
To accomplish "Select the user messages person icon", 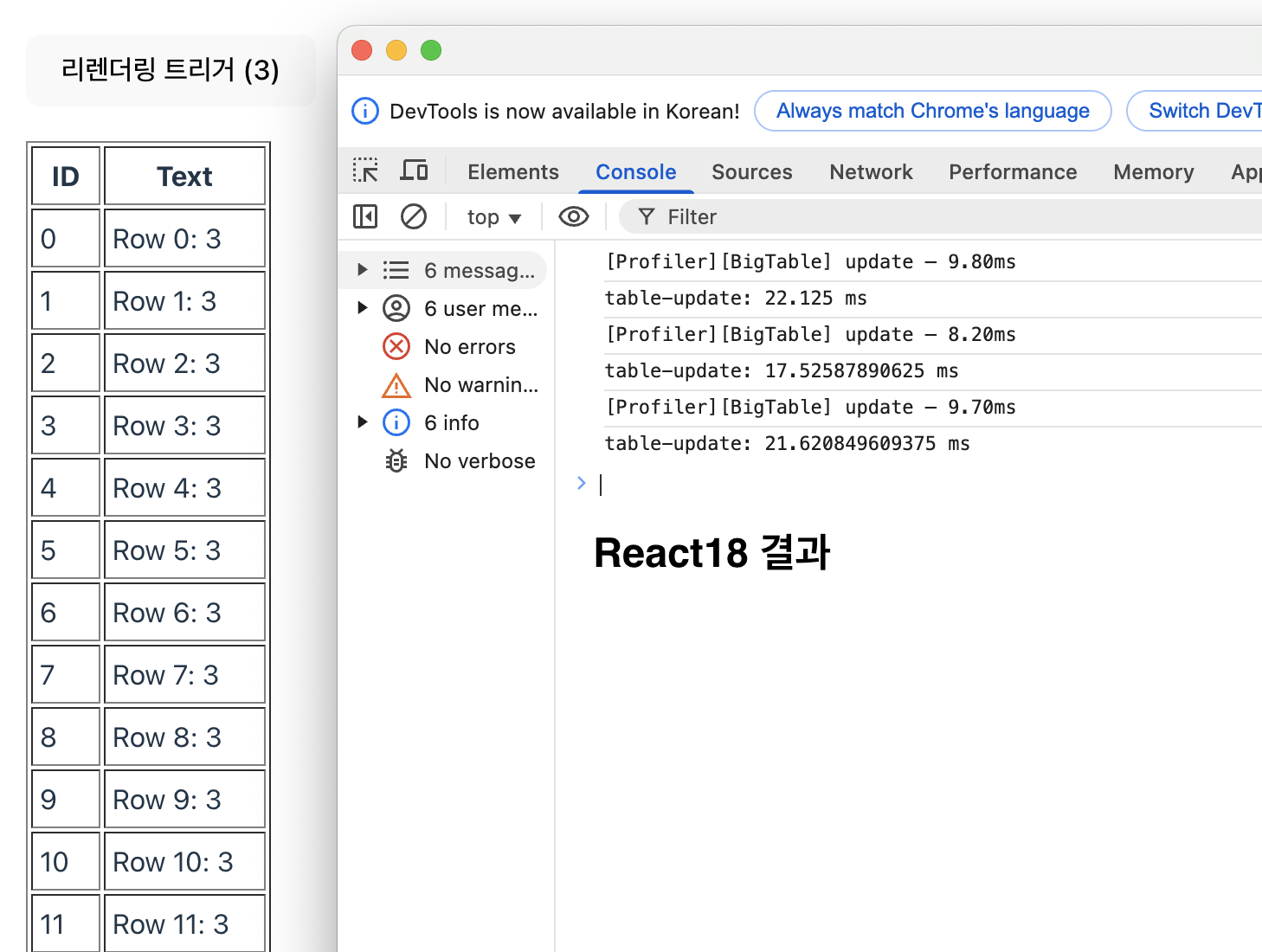I will pos(396,308).
